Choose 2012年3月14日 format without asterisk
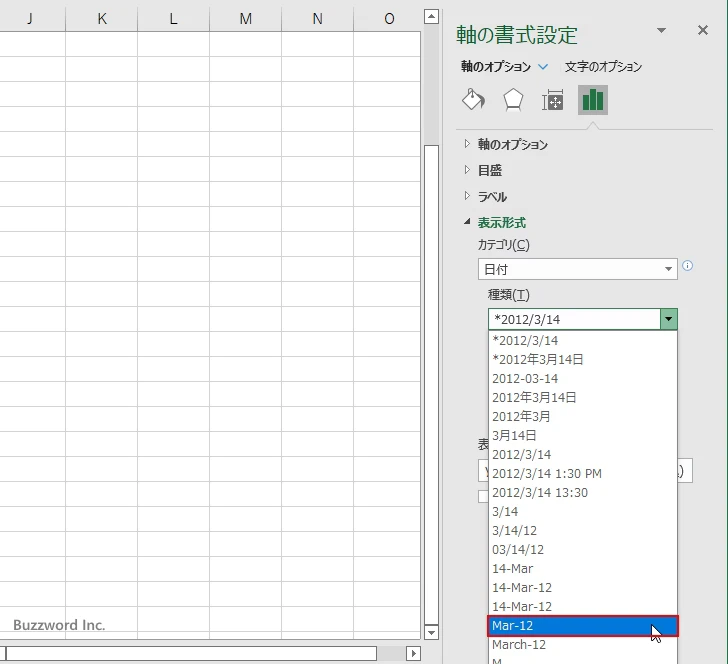Screen dimensions: 728x664 534,398
